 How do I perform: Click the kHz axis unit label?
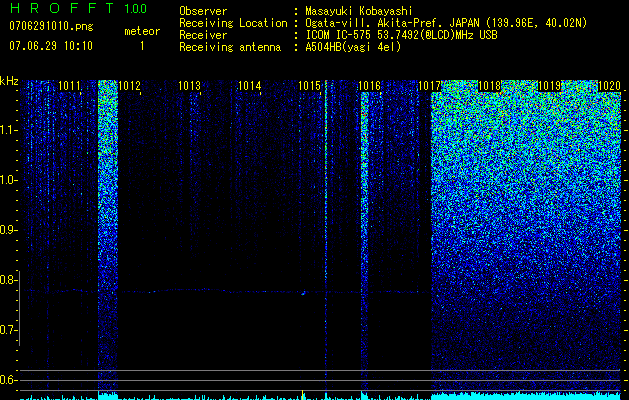point(9,81)
